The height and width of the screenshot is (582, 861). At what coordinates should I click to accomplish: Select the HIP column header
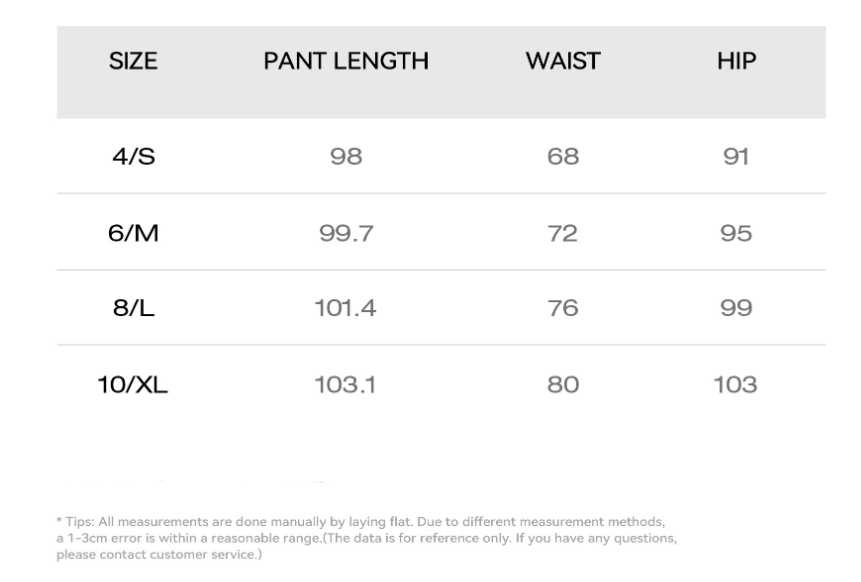736,62
